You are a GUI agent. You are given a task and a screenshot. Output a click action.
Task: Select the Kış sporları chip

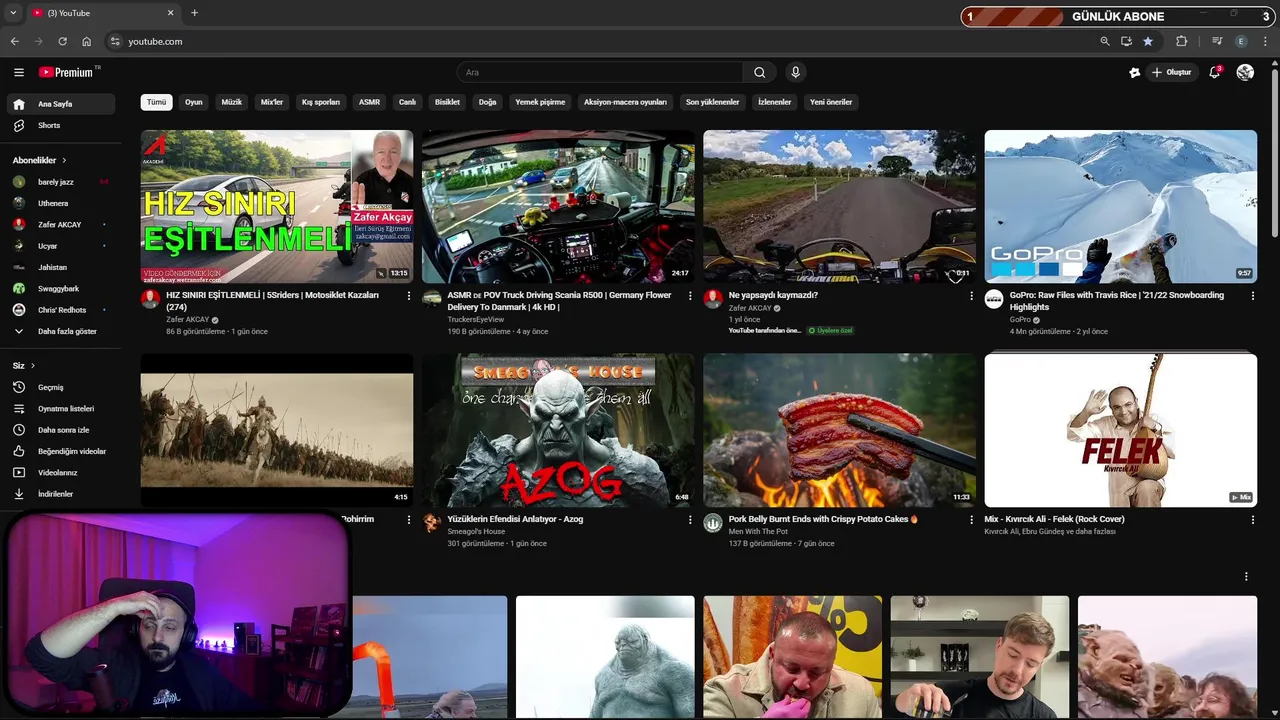tap(321, 102)
